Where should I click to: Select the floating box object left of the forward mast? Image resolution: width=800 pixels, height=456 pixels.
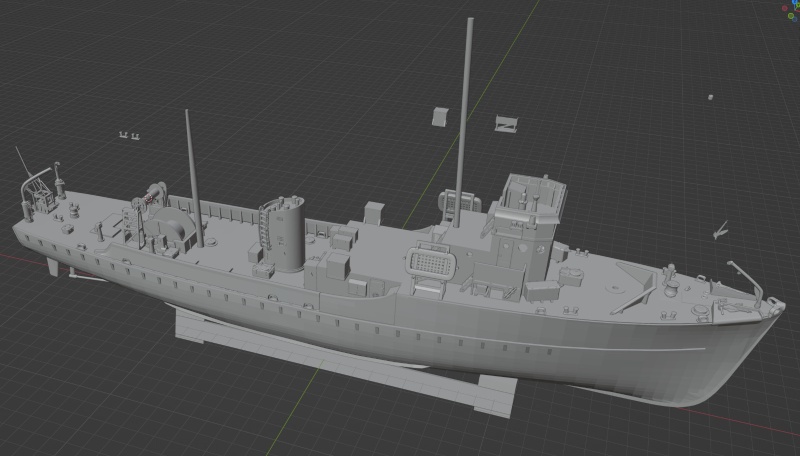click(x=440, y=116)
